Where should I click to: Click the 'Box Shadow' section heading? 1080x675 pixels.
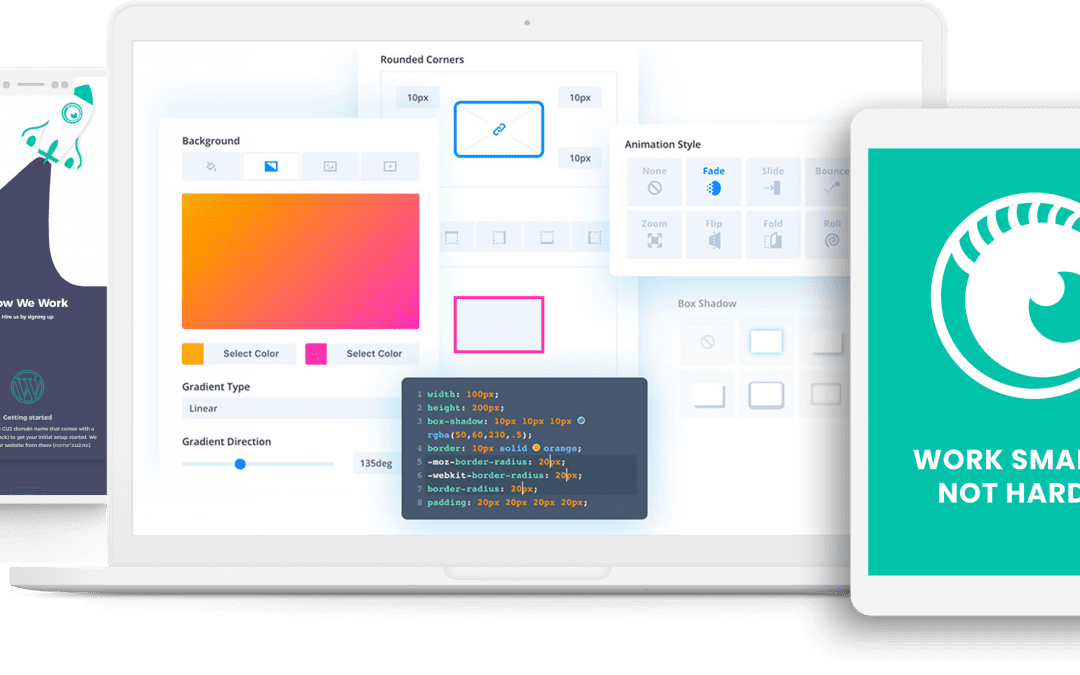pyautogui.click(x=707, y=304)
